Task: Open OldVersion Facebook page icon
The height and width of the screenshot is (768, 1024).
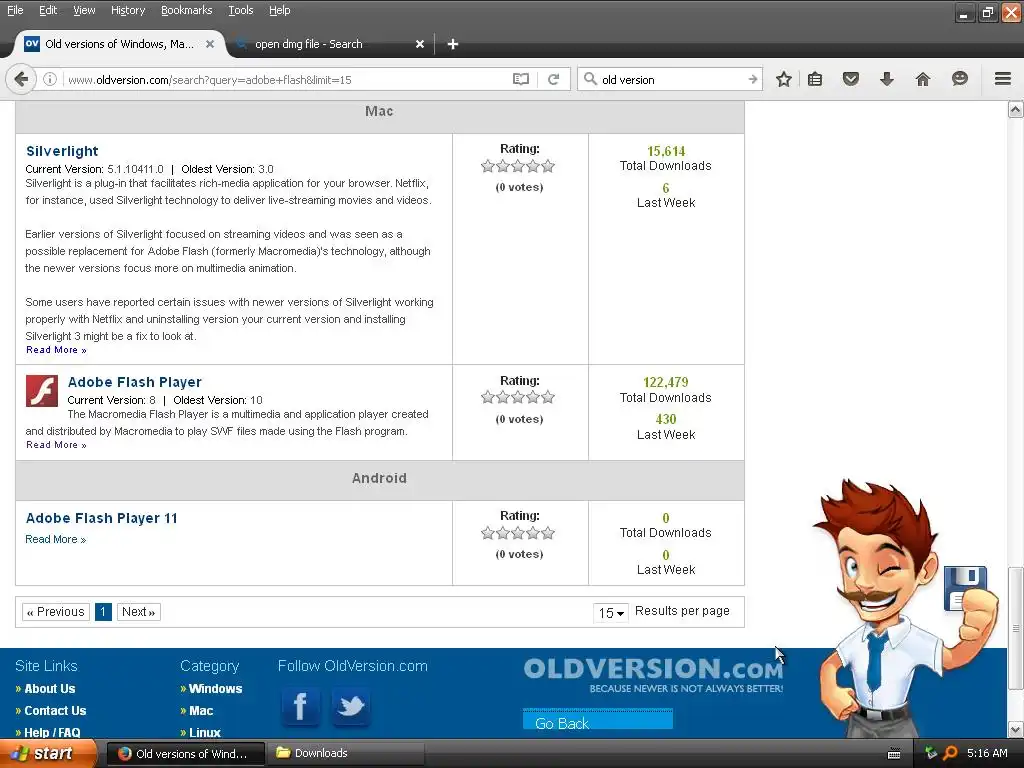Action: tap(300, 707)
